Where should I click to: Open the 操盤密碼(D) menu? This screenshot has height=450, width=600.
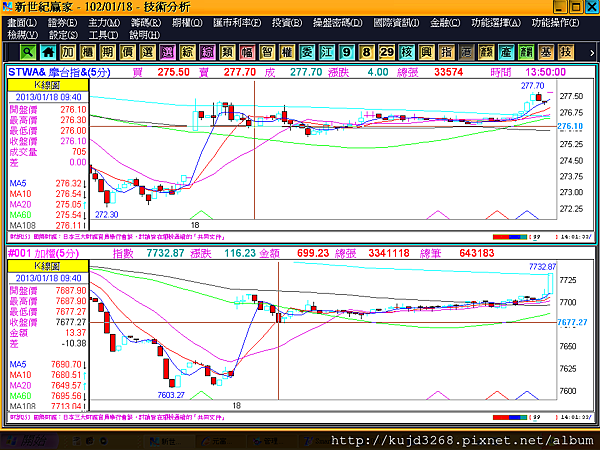pyautogui.click(x=338, y=23)
